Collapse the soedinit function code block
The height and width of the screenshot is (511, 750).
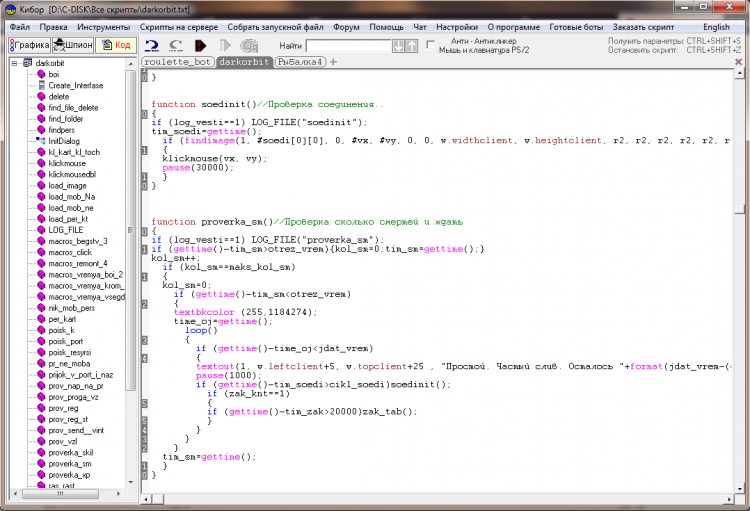click(144, 113)
